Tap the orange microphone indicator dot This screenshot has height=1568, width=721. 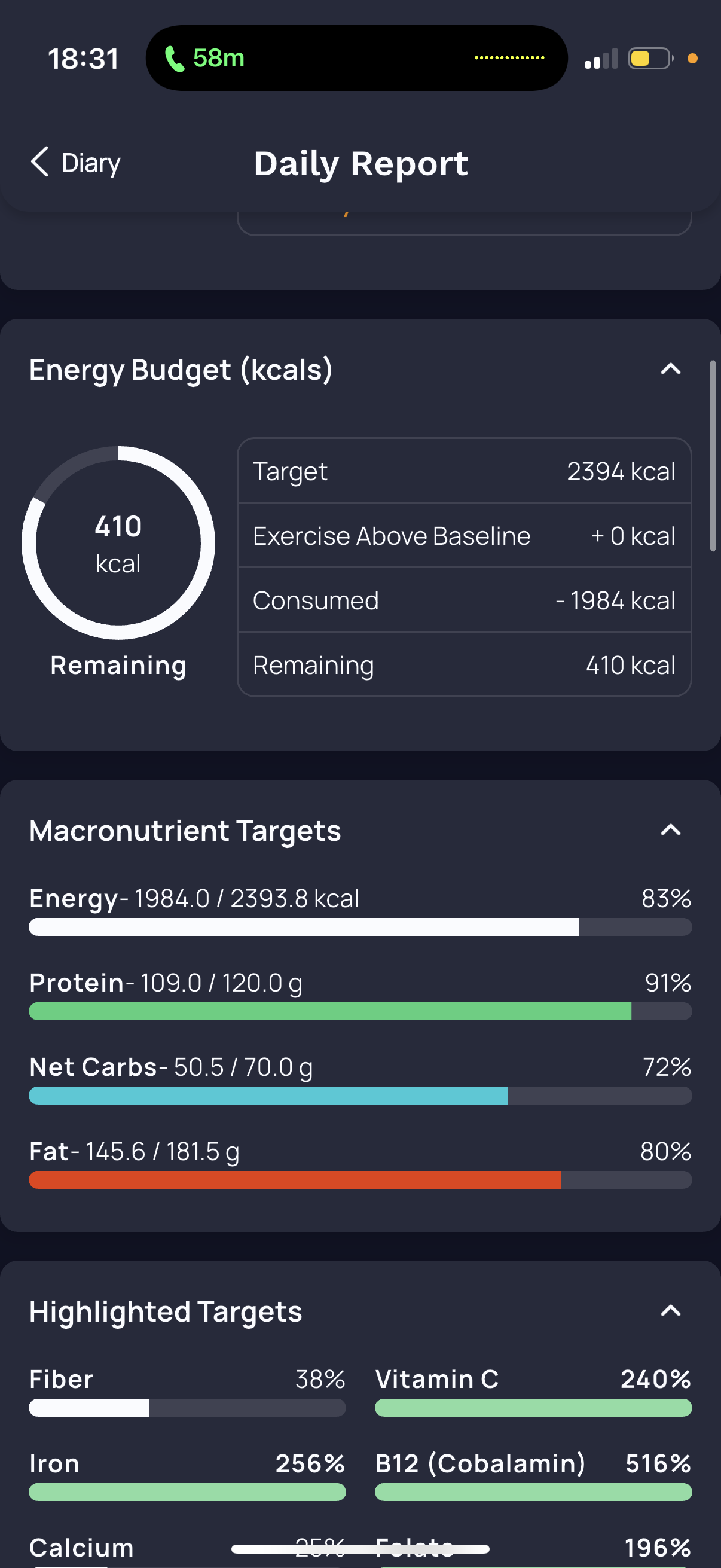click(692, 59)
